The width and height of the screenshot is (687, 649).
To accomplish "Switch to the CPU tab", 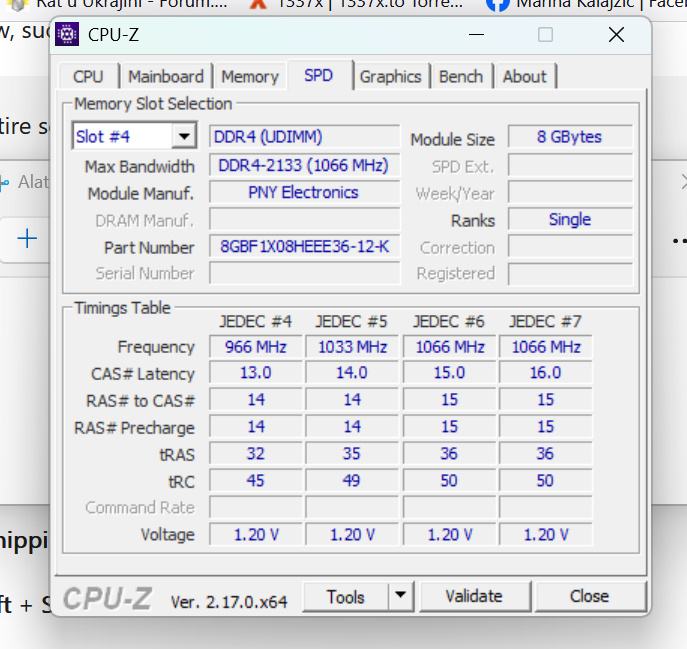I will point(88,77).
